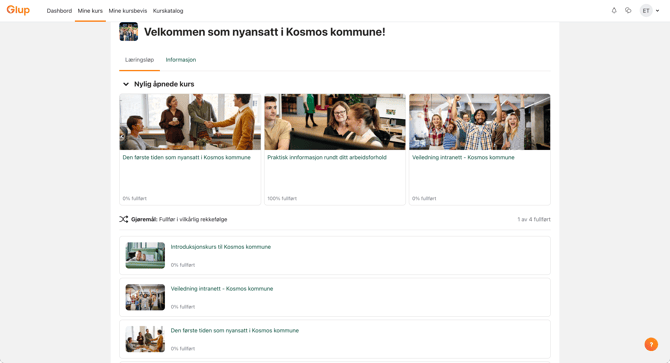
Task: Select Mine kurs in top navigation
Action: pyautogui.click(x=90, y=11)
